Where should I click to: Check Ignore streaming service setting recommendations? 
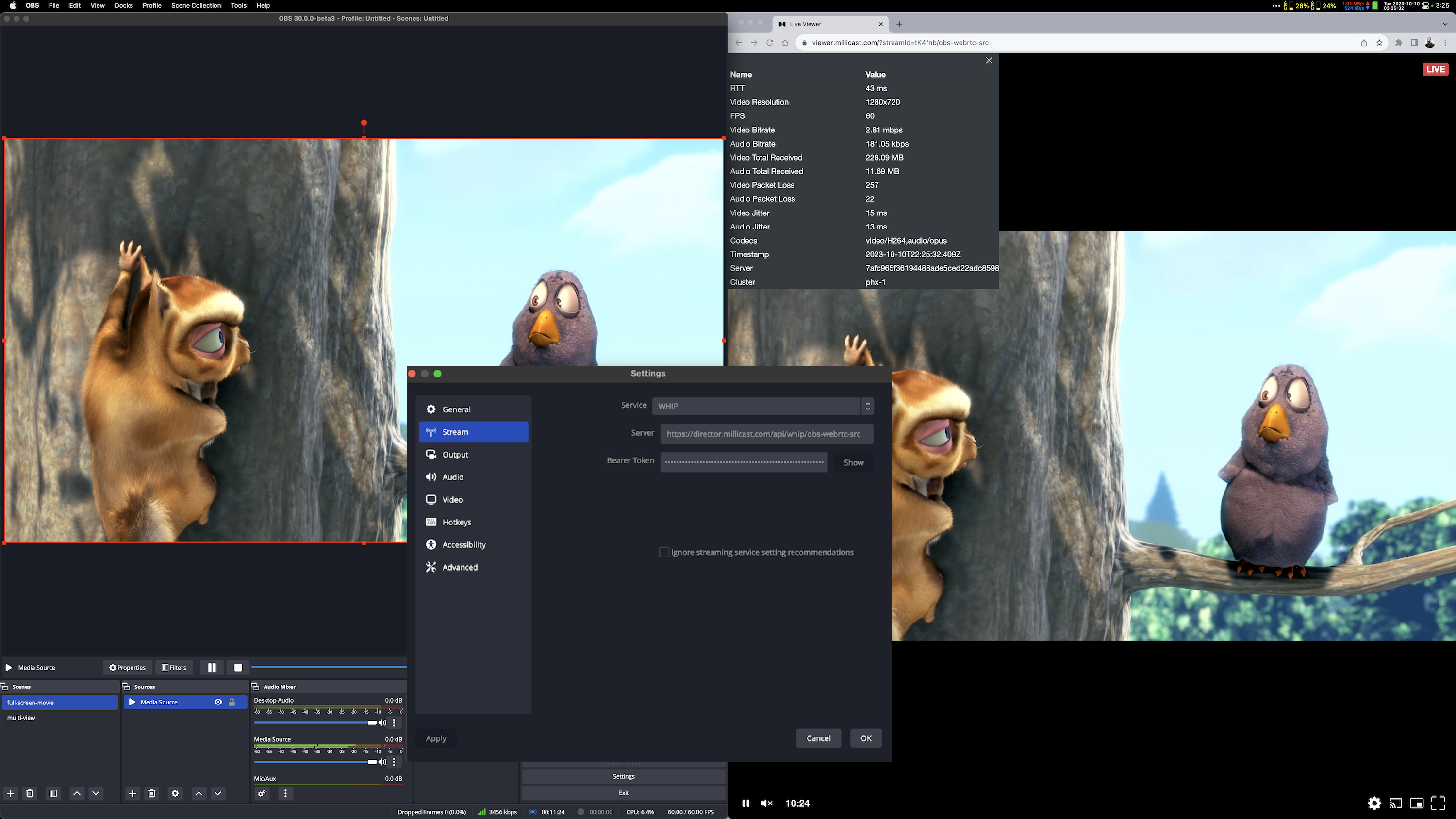[x=664, y=552]
